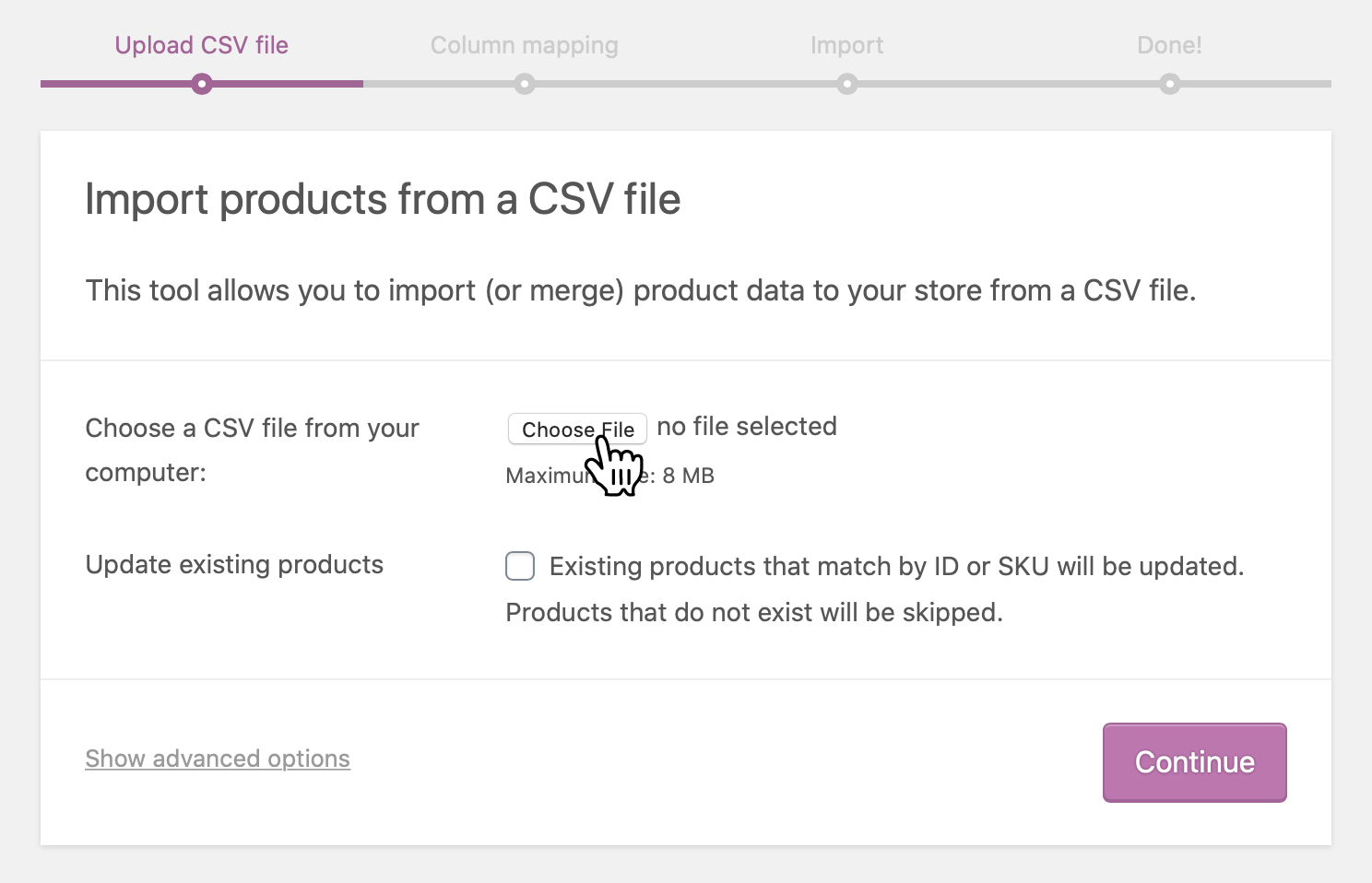This screenshot has height=883, width=1372.
Task: Jump to the Done! step label
Action: (1169, 45)
